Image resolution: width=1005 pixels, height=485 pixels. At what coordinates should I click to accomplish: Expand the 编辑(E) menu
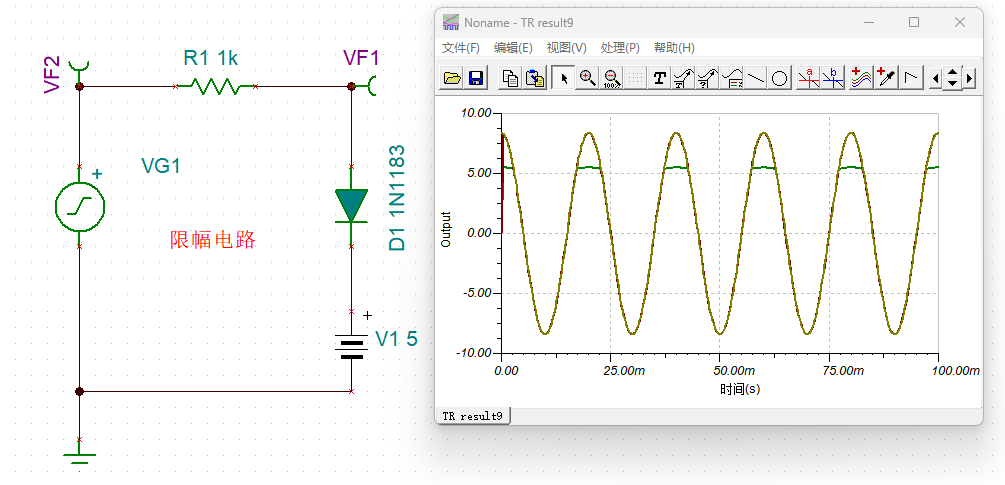pyautogui.click(x=513, y=48)
